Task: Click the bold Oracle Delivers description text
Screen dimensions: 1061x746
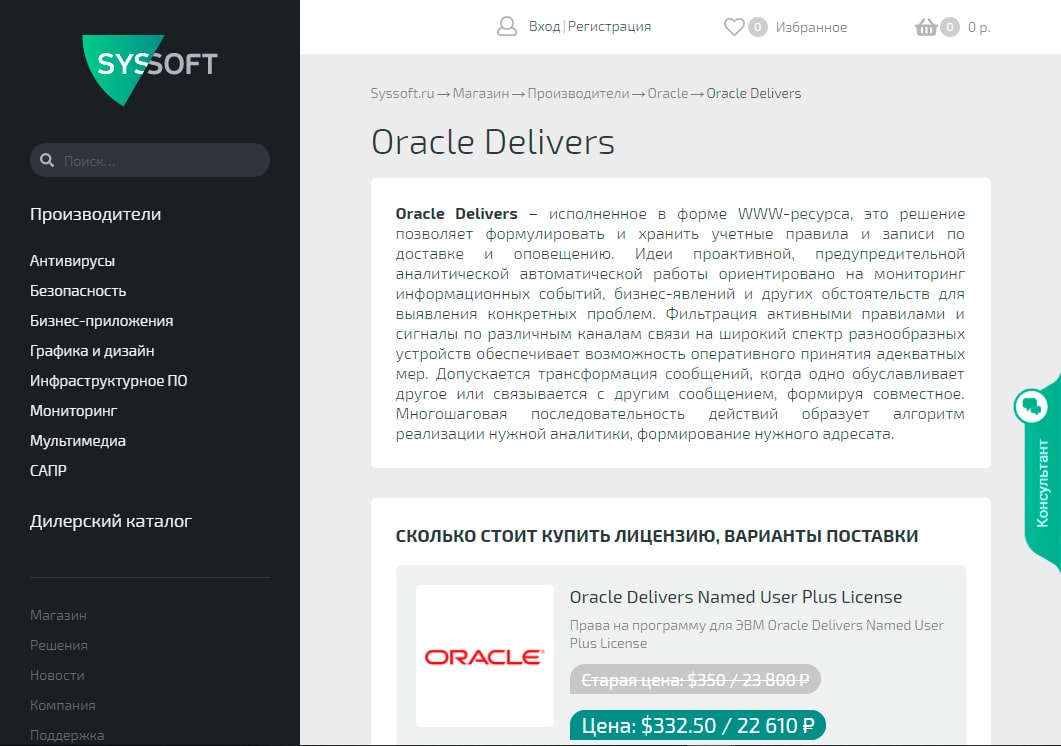Action: pyautogui.click(x=457, y=214)
